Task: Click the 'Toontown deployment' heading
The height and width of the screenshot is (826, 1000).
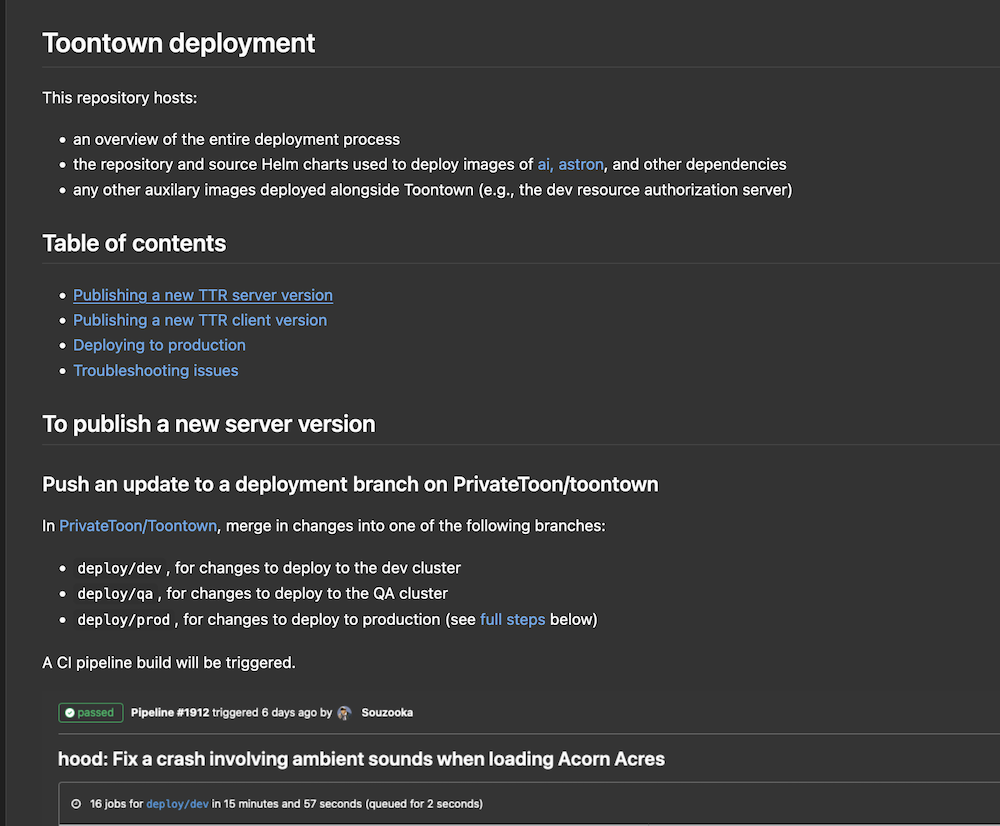Action: pos(179,43)
